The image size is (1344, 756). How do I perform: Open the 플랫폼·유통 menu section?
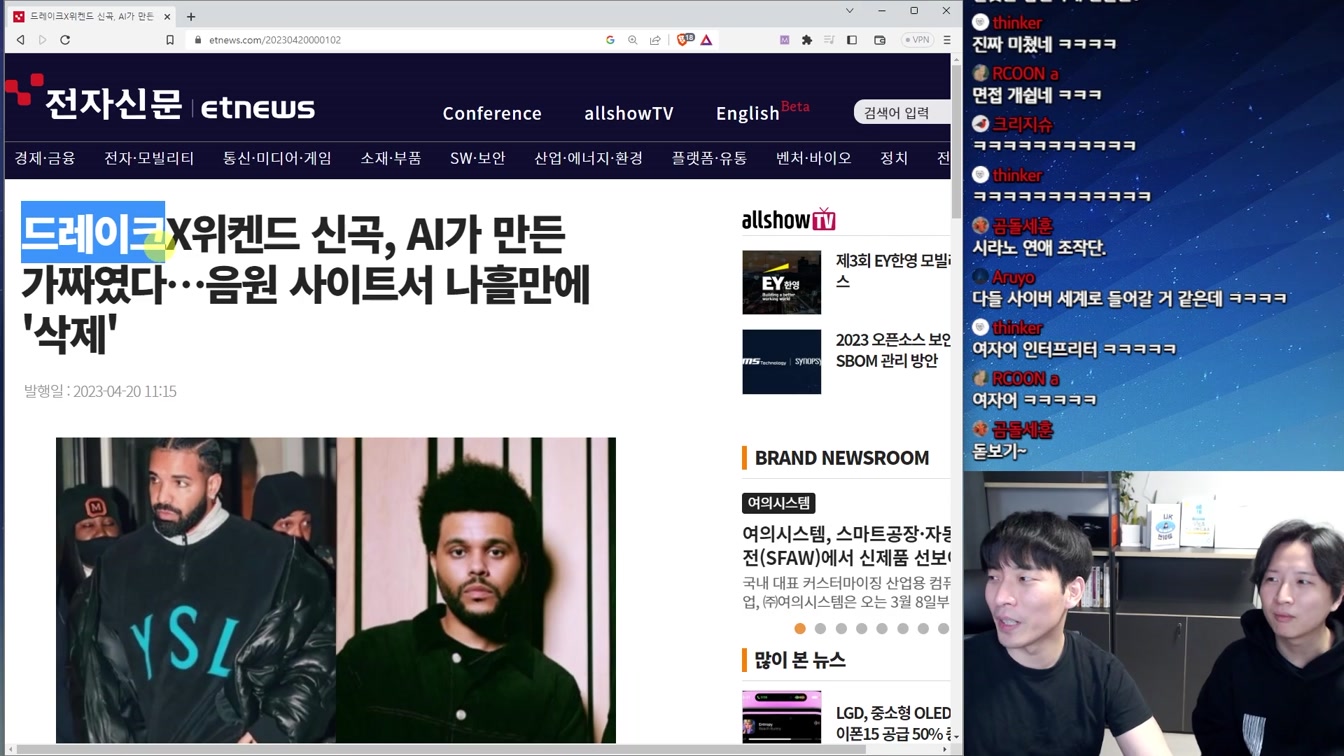pyautogui.click(x=709, y=158)
